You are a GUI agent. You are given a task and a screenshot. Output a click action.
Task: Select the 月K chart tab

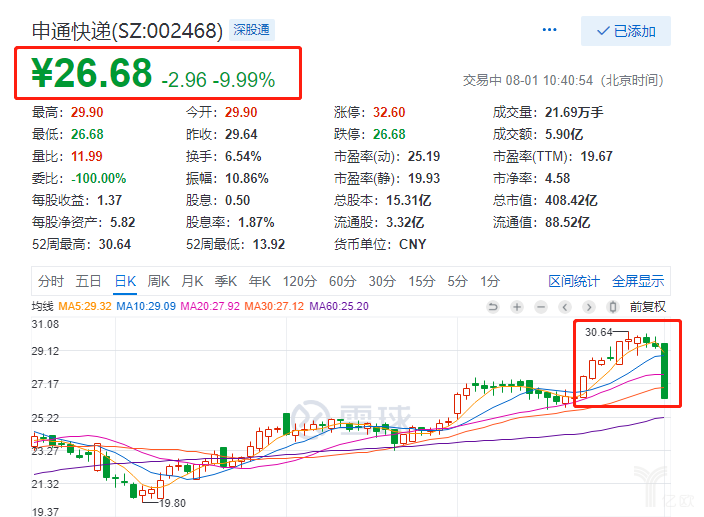point(192,281)
